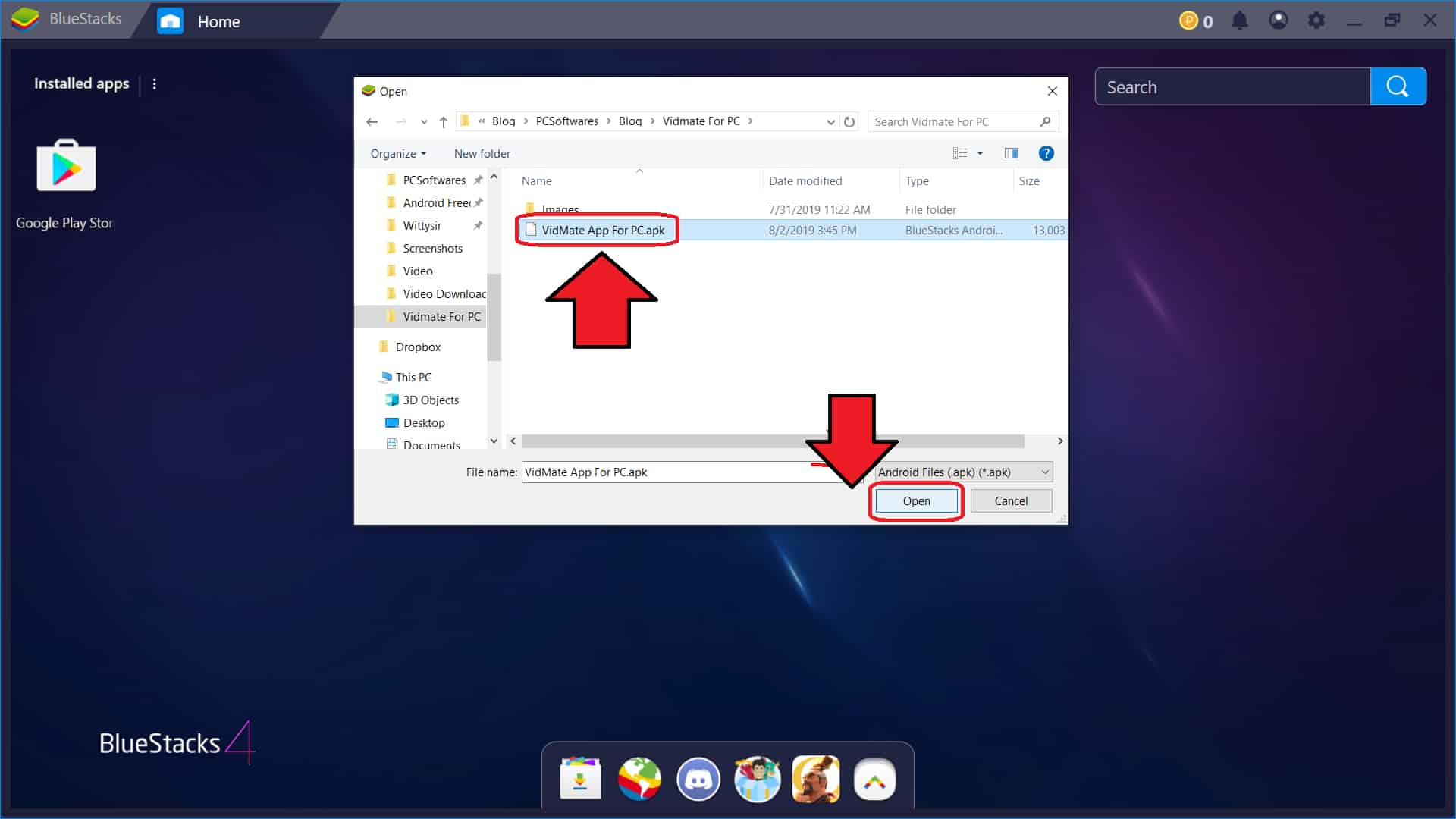
Task: Open Installed apps three-dot menu
Action: click(155, 84)
